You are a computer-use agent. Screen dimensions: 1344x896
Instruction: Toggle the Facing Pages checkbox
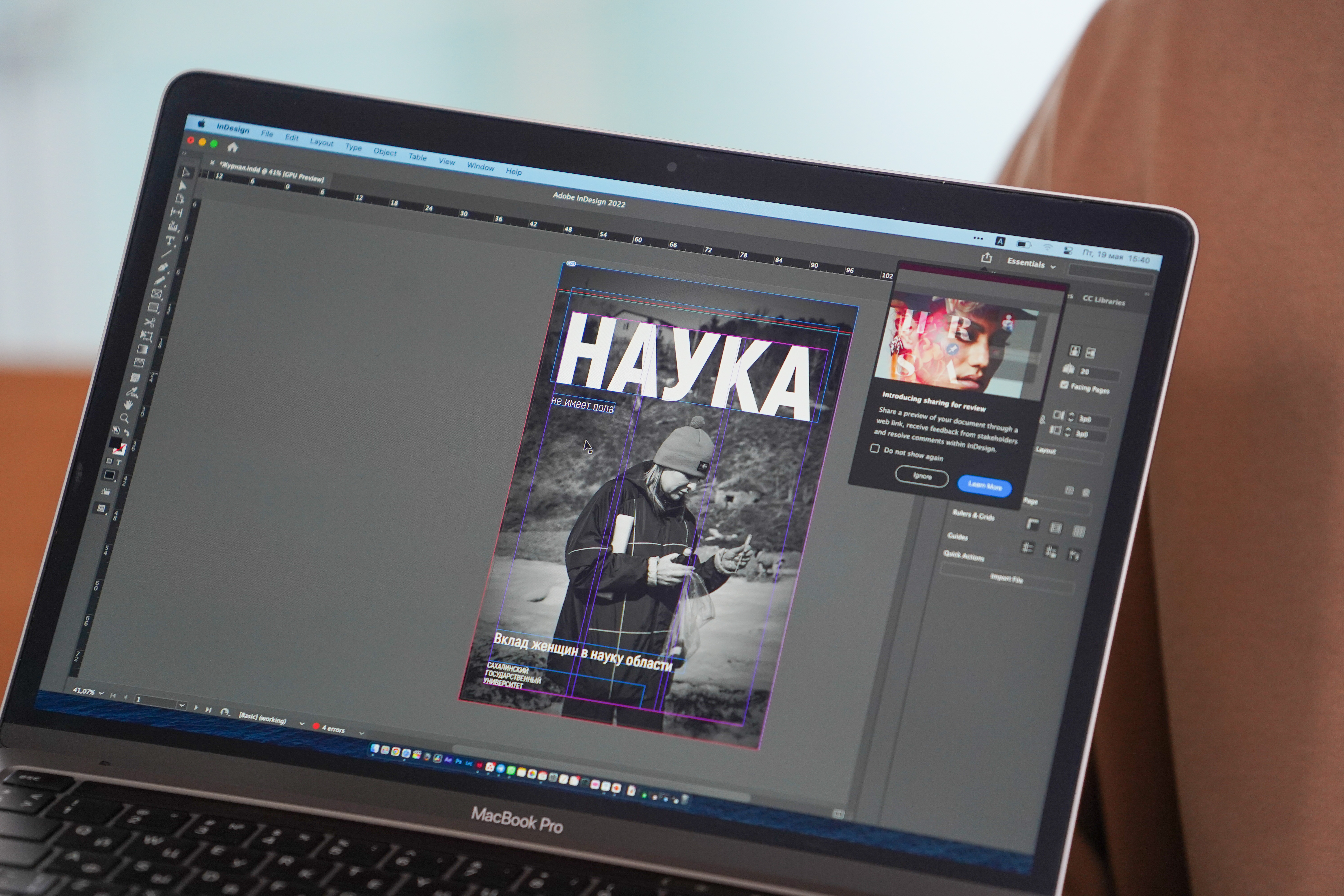(1064, 385)
